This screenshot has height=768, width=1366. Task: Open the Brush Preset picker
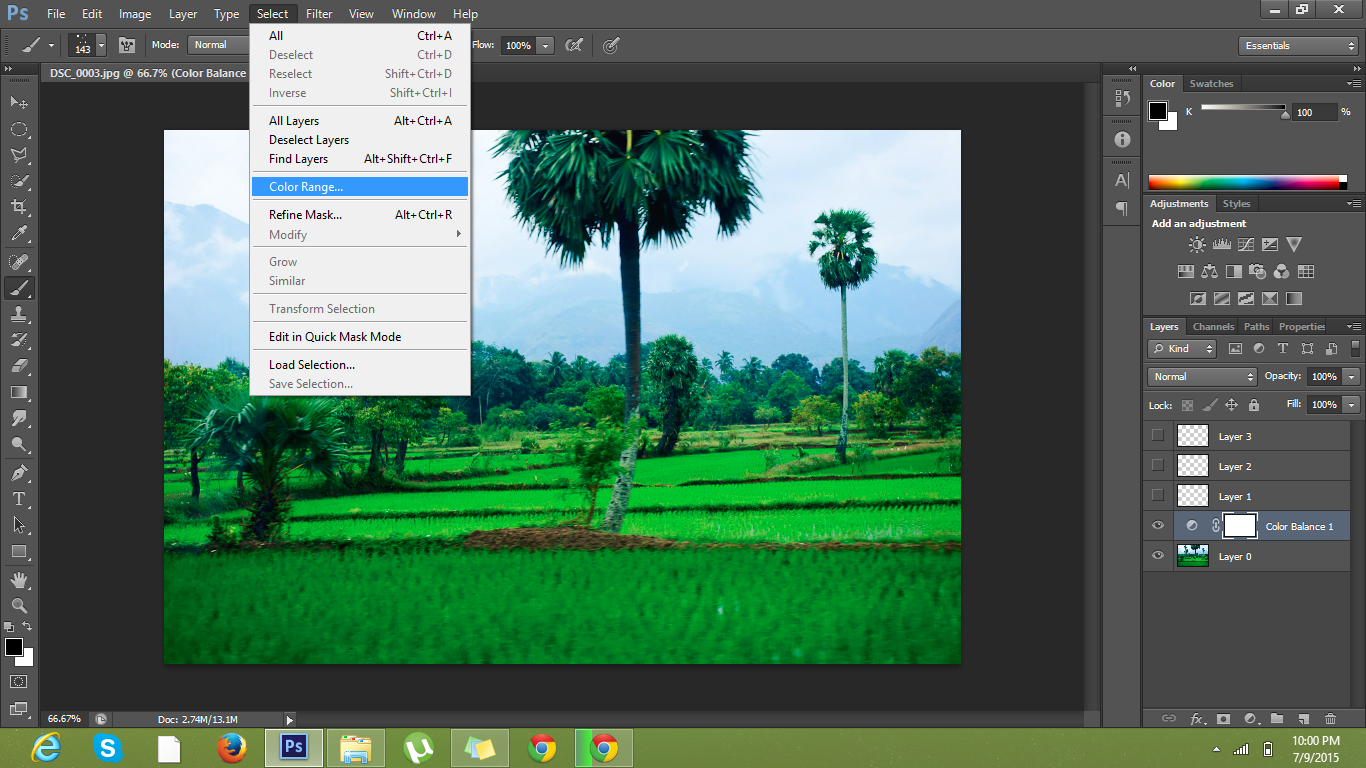pos(87,45)
